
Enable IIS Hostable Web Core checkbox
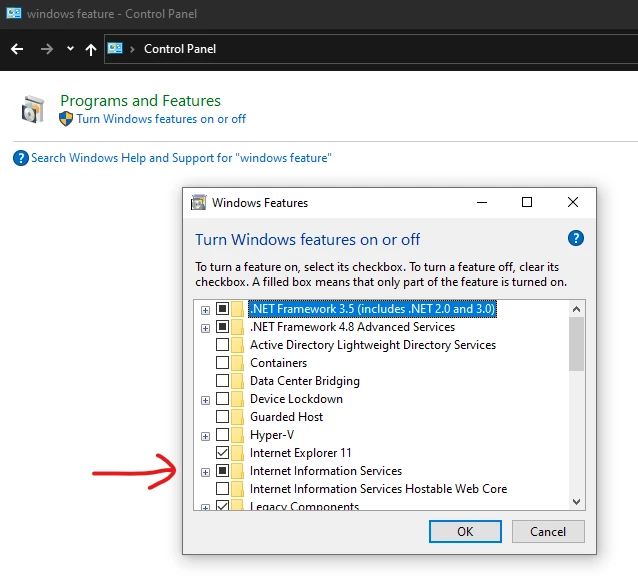pyautogui.click(x=222, y=488)
